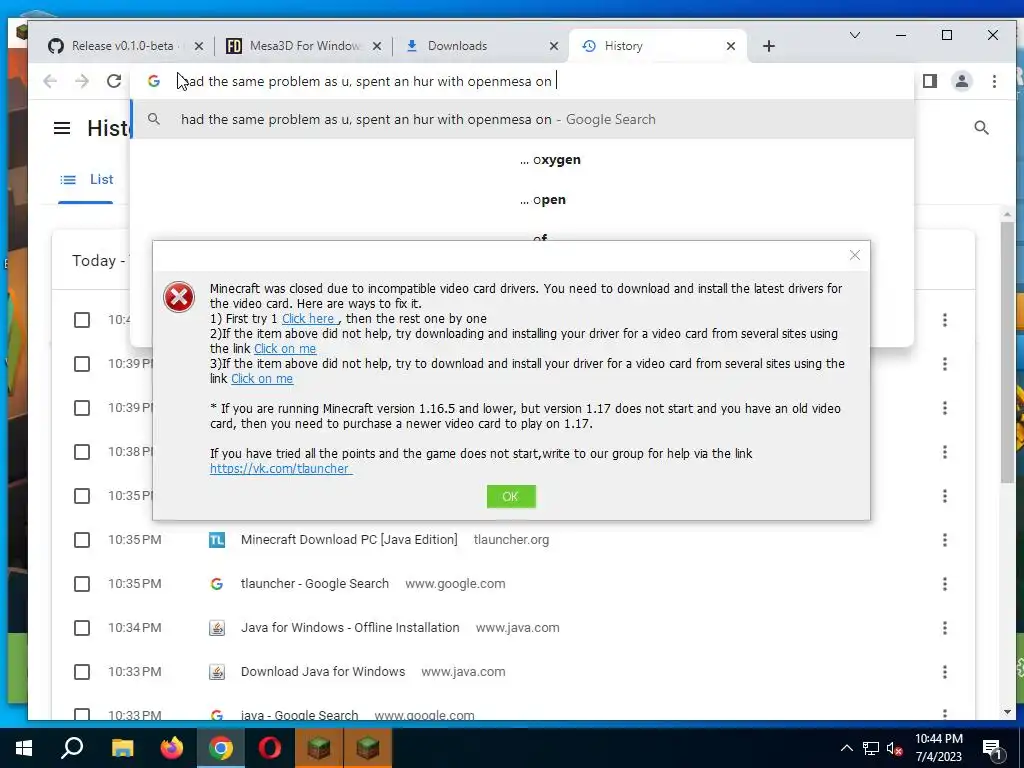Screen dimensions: 1024x768
Task: Select the second Minecraft block taskbar icon
Action: click(368, 748)
